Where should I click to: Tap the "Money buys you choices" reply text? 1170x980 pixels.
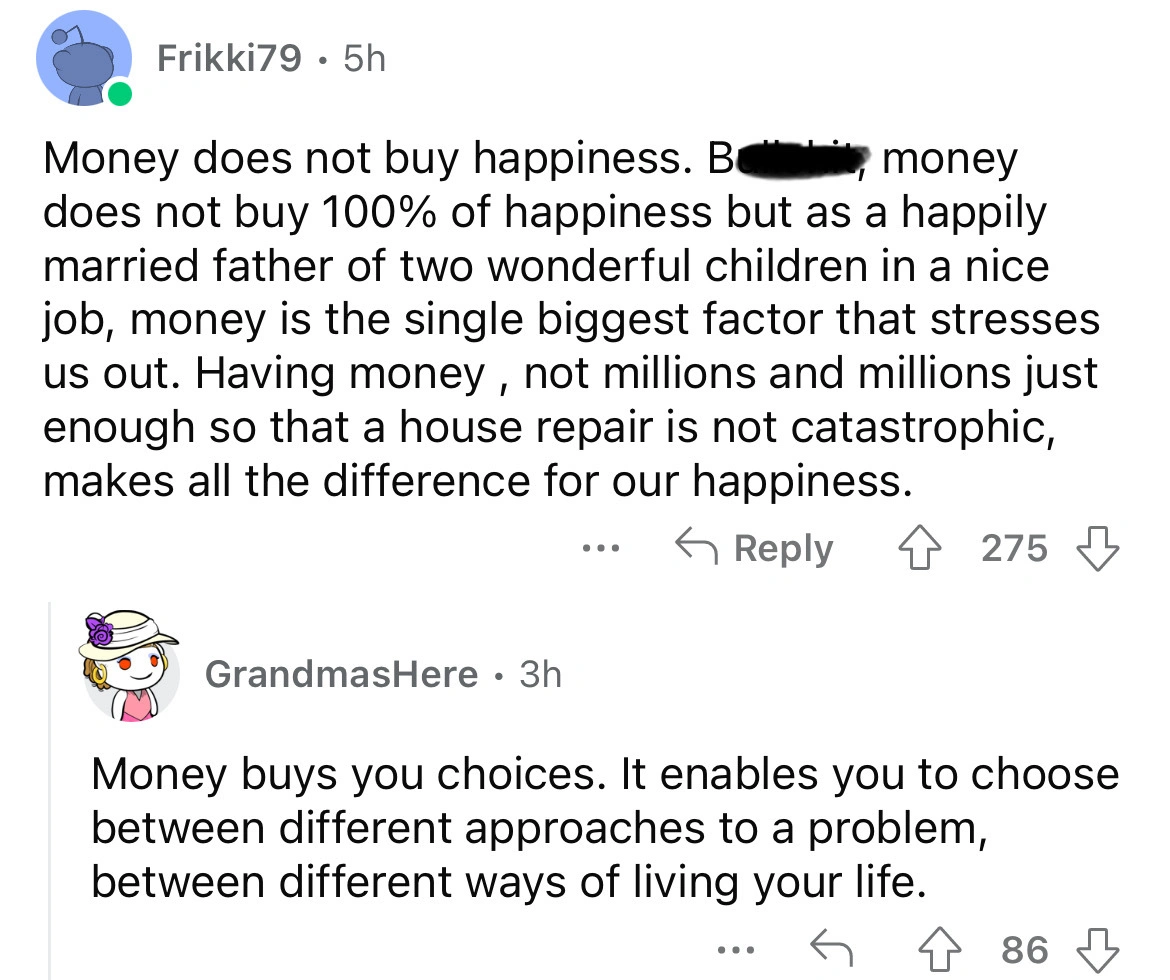pyautogui.click(x=600, y=828)
